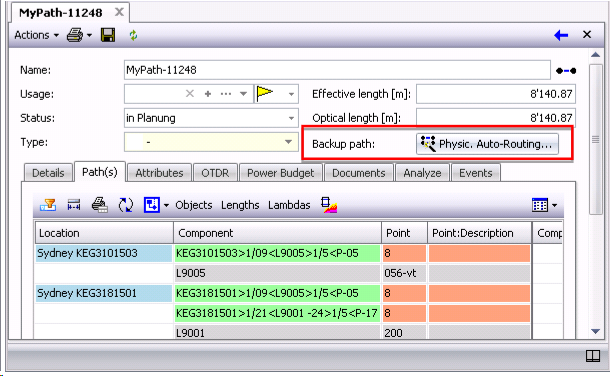Click the filter icon in path toolbar
610x376 pixels.
pos(48,205)
